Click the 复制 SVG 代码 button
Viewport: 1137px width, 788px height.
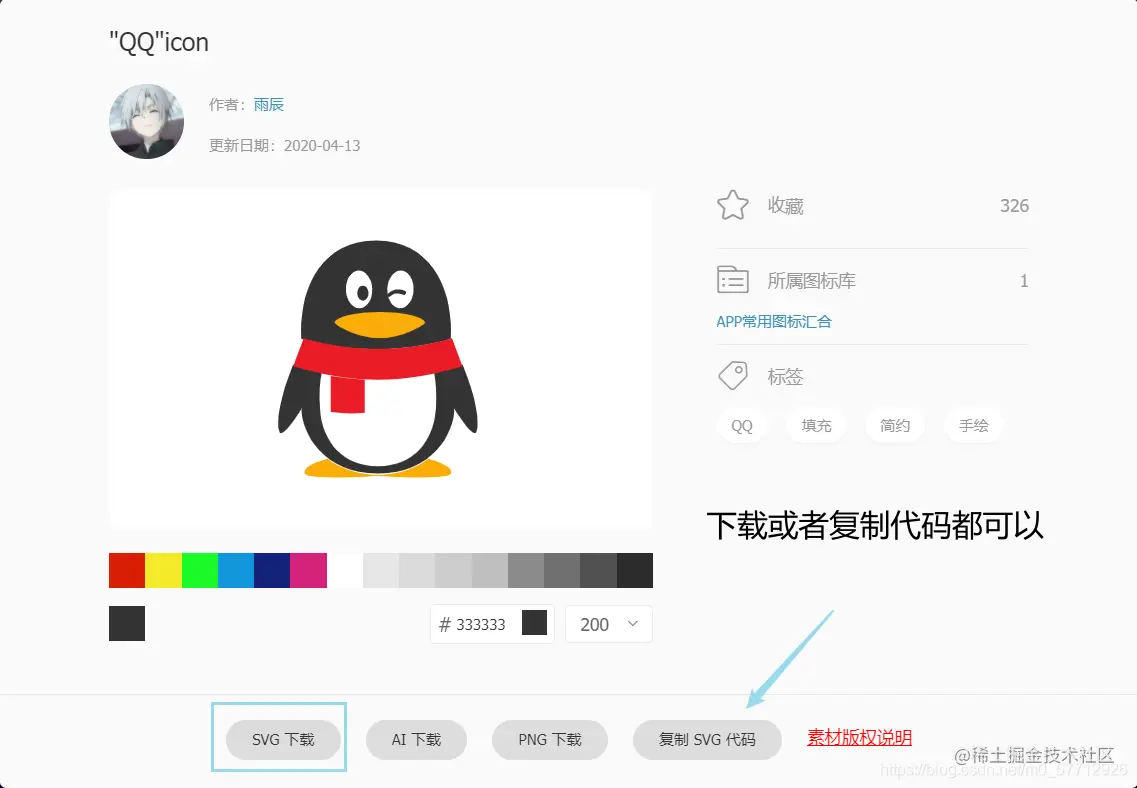tap(707, 740)
